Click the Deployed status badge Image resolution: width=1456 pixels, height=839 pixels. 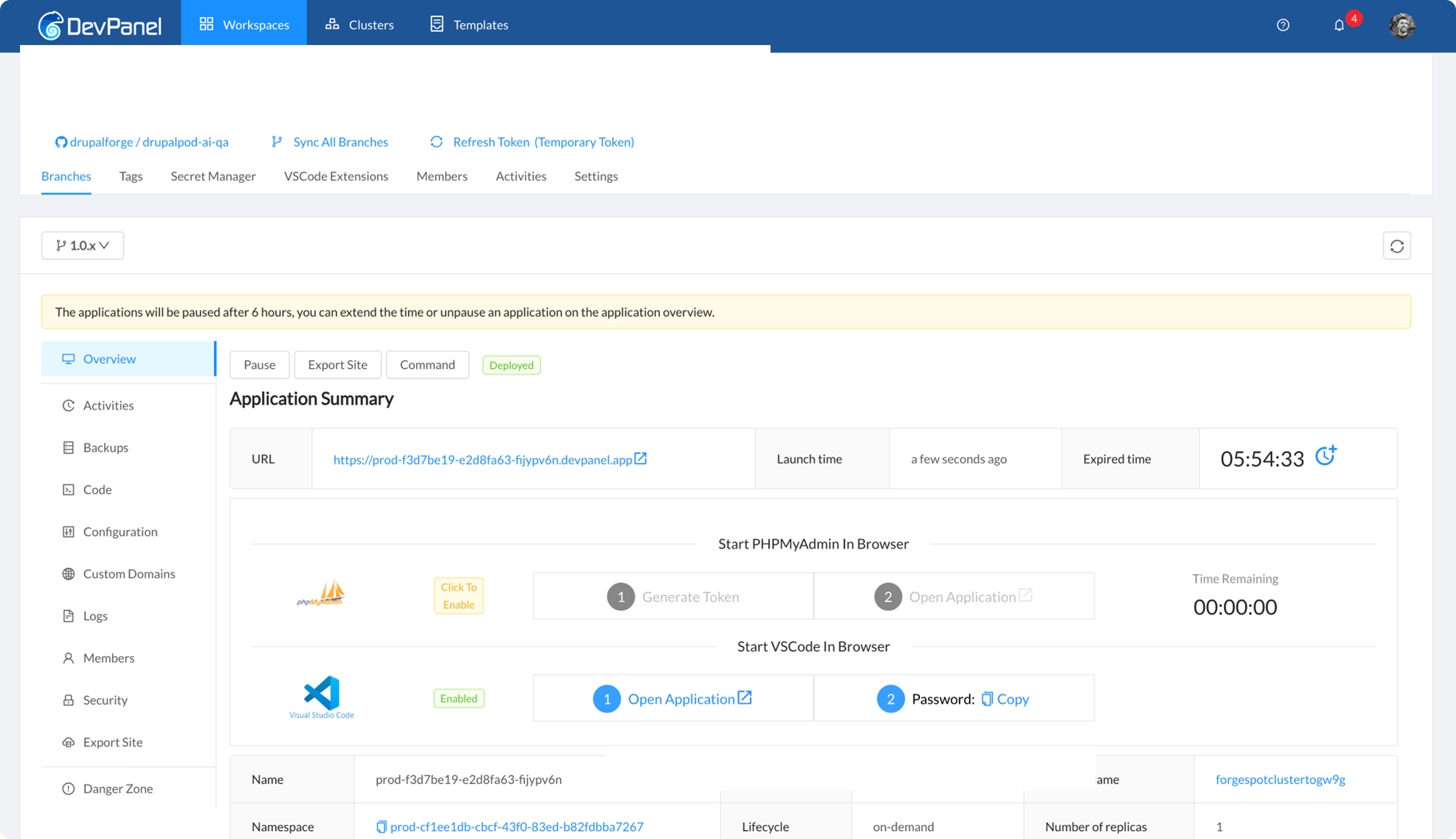click(511, 365)
